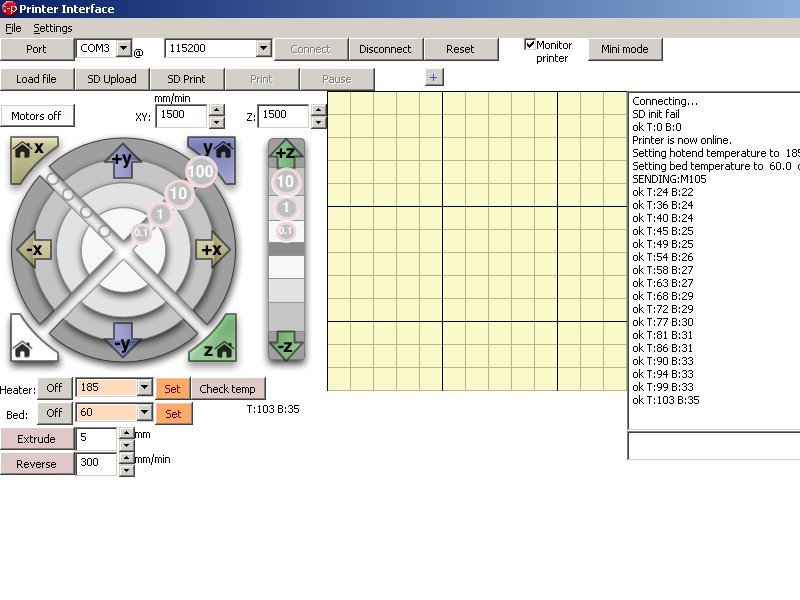Click Load file button
Screen dimensions: 800x600
tap(37, 79)
